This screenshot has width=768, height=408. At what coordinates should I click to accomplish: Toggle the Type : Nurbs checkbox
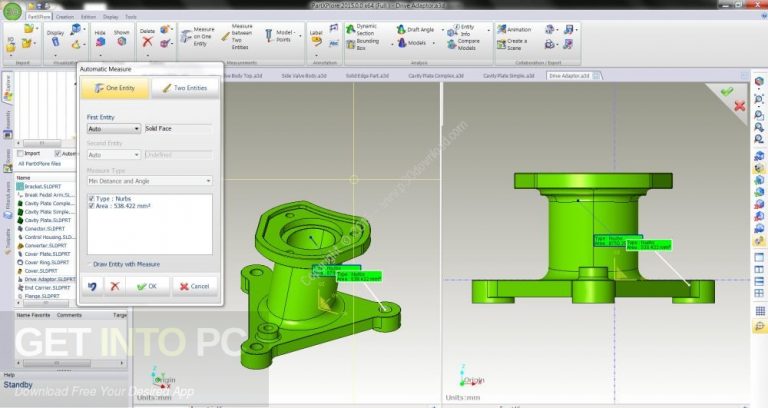pyautogui.click(x=93, y=199)
